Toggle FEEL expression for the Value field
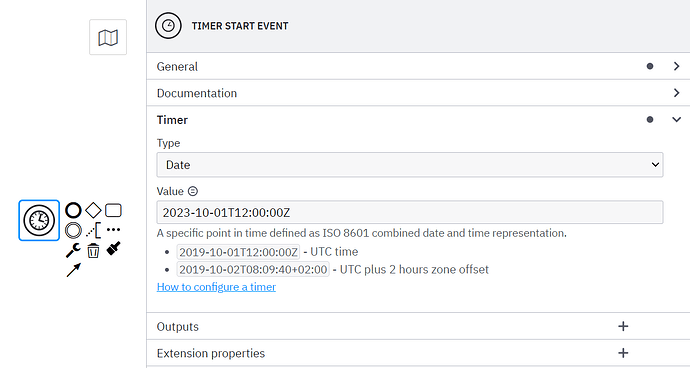 pos(193,191)
